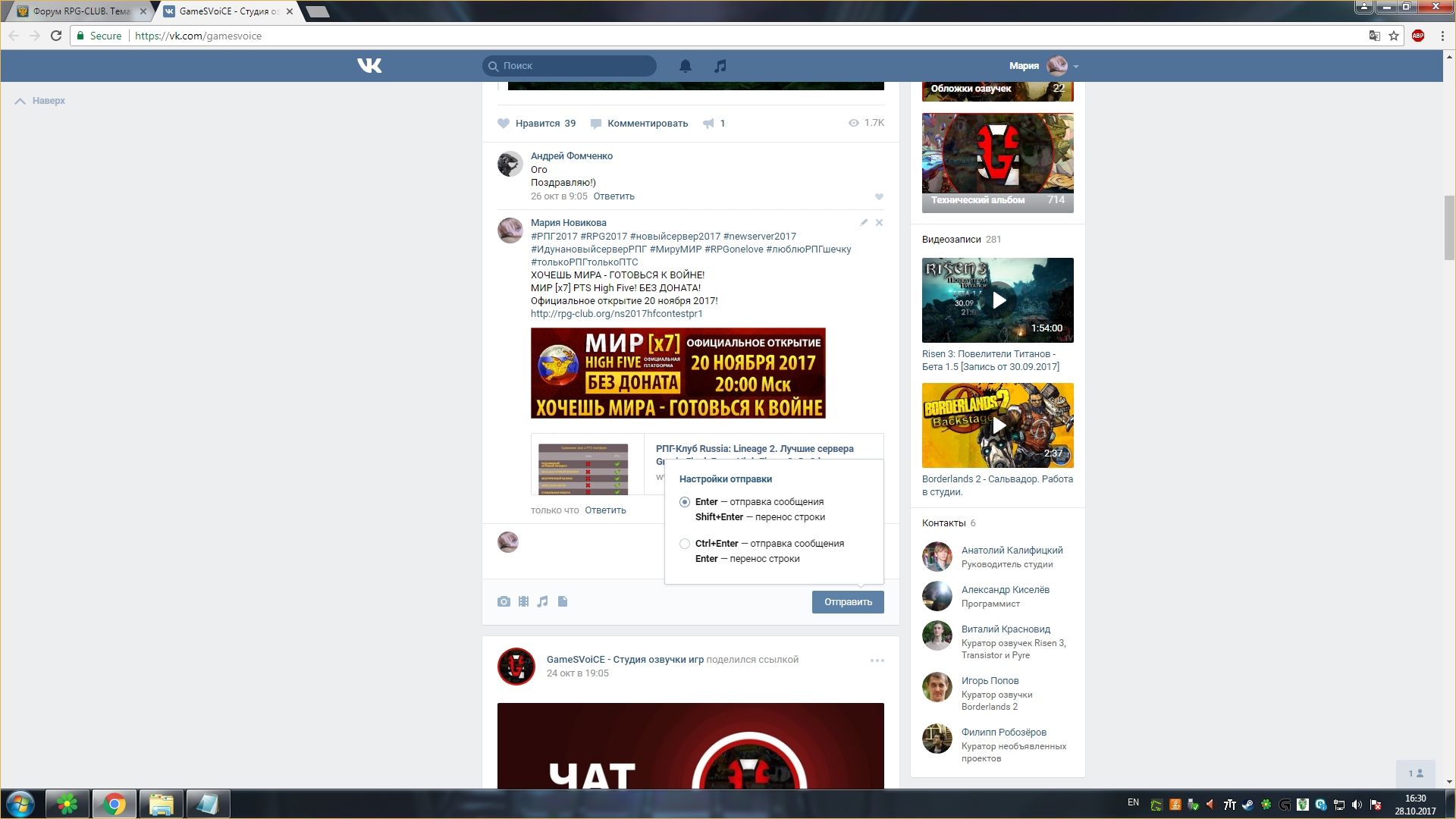Image resolution: width=1456 pixels, height=819 pixels.
Task: Attach a document file icon
Action: (563, 601)
